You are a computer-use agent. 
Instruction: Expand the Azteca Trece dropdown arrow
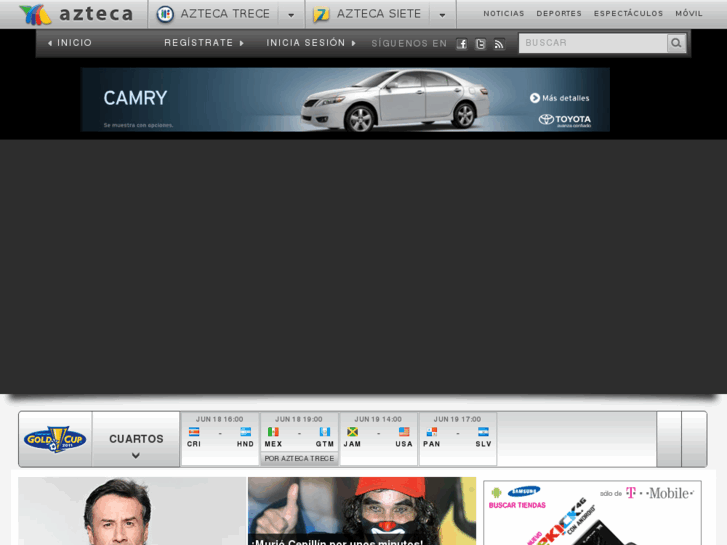(x=291, y=15)
